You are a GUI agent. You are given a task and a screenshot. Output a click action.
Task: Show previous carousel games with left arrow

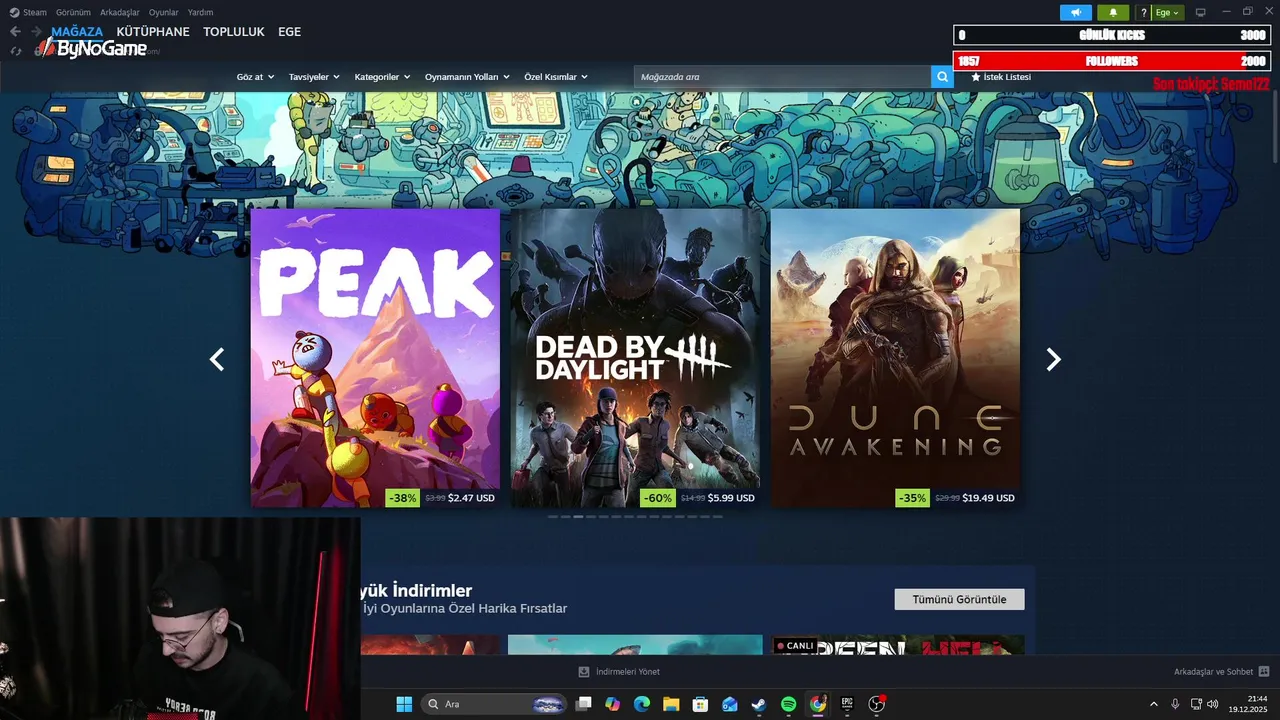[216, 359]
